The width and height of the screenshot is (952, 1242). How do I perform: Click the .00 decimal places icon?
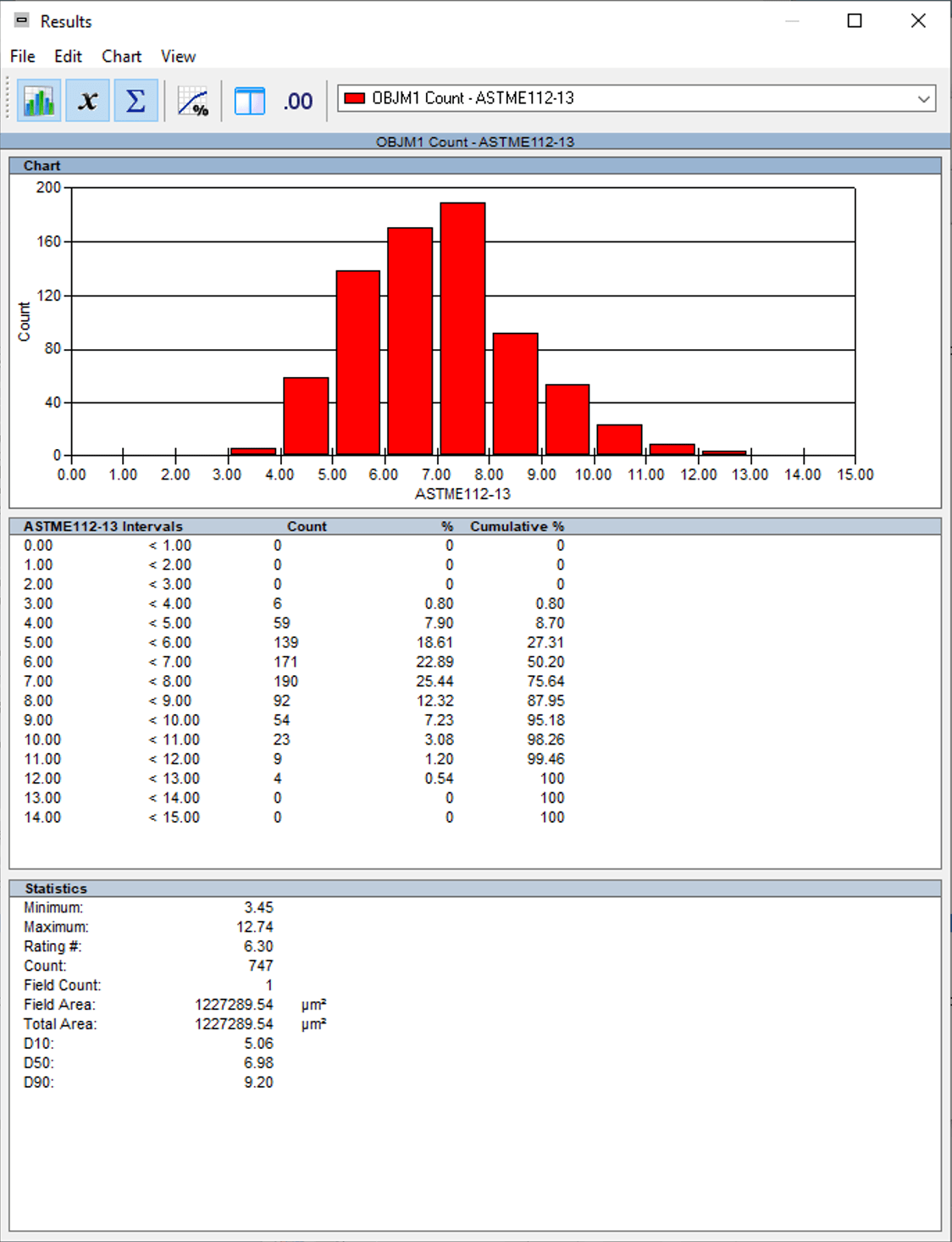click(x=297, y=102)
